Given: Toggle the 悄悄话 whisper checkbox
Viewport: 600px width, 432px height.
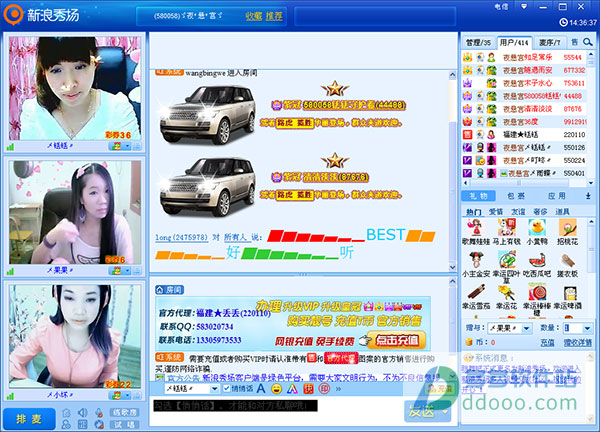Looking at the screenshot, I should [226, 388].
